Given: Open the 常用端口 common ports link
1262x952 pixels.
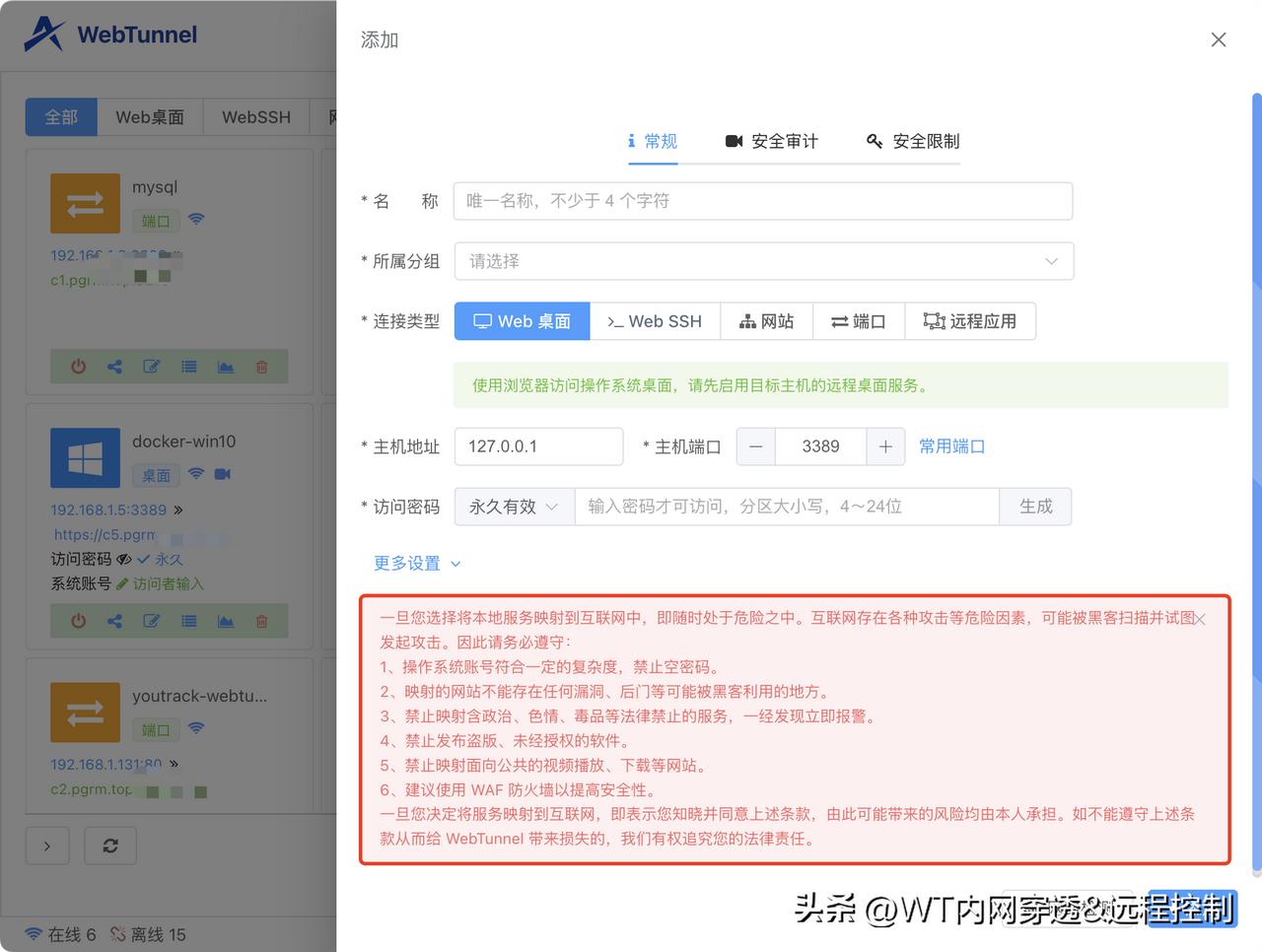Looking at the screenshot, I should coord(950,446).
